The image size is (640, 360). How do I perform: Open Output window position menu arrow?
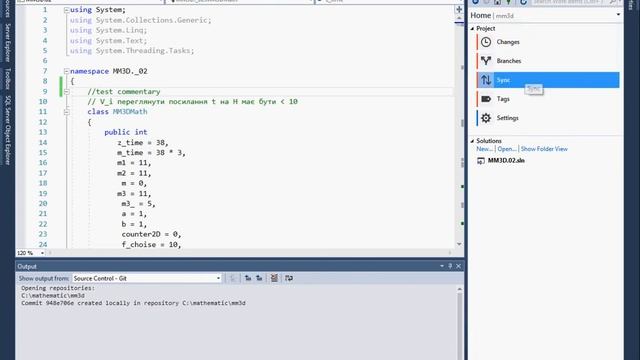[x=442, y=266]
